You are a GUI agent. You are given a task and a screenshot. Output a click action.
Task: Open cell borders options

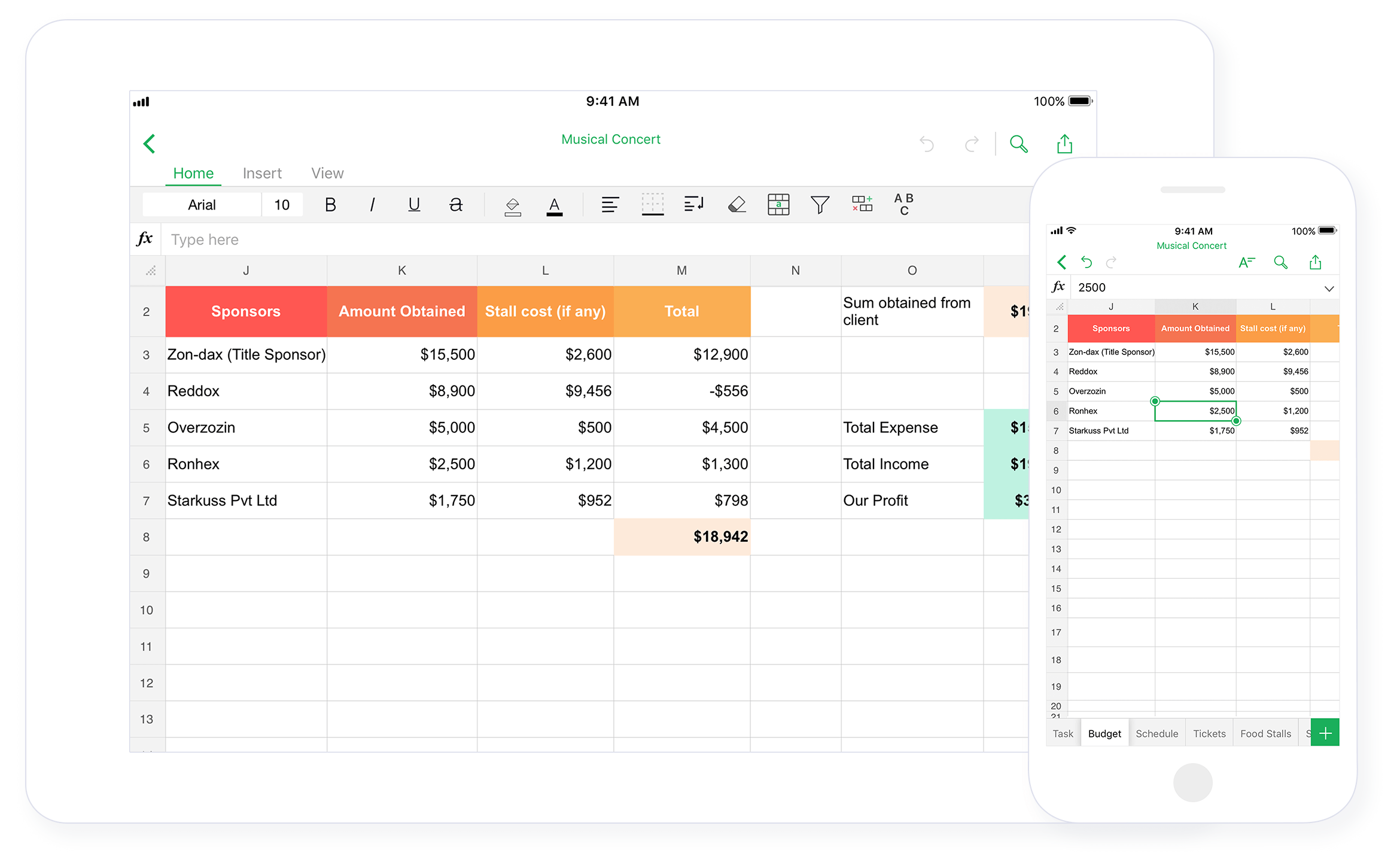pyautogui.click(x=652, y=205)
